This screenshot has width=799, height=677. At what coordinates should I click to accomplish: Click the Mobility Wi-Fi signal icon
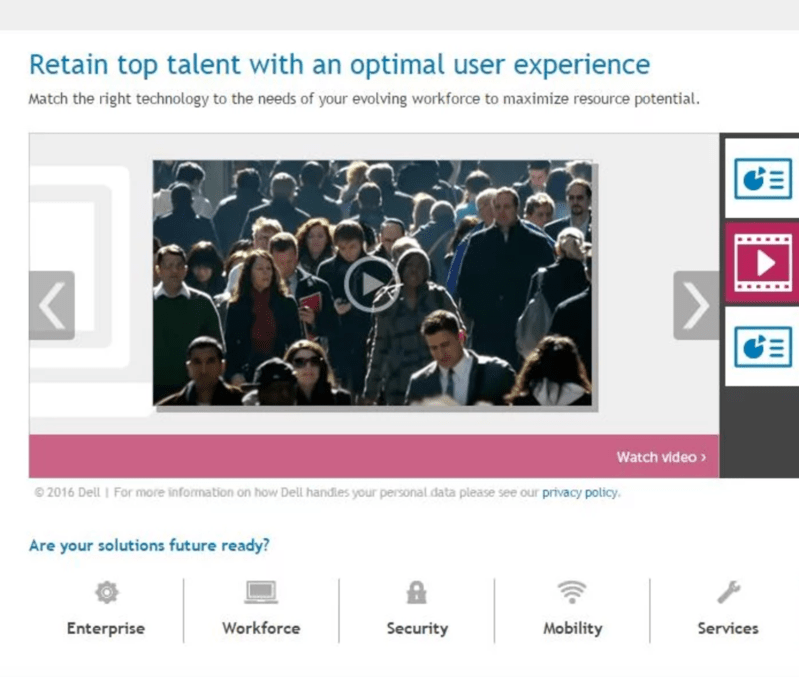click(572, 593)
